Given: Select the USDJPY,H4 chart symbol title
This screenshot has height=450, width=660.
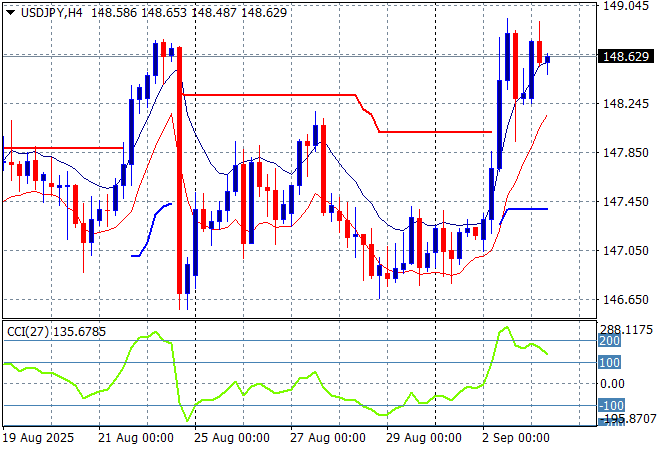Looking at the screenshot, I should (x=52, y=11).
